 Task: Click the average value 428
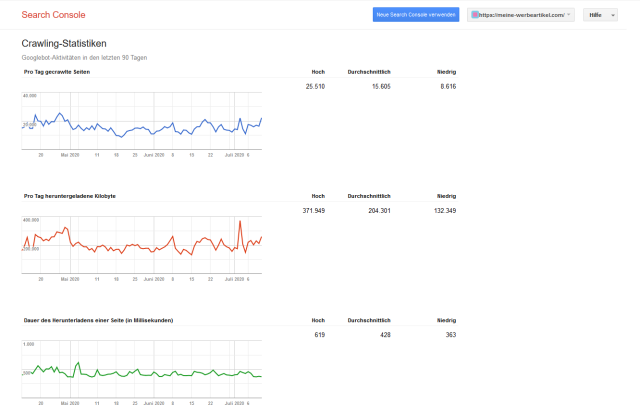pyautogui.click(x=385, y=335)
